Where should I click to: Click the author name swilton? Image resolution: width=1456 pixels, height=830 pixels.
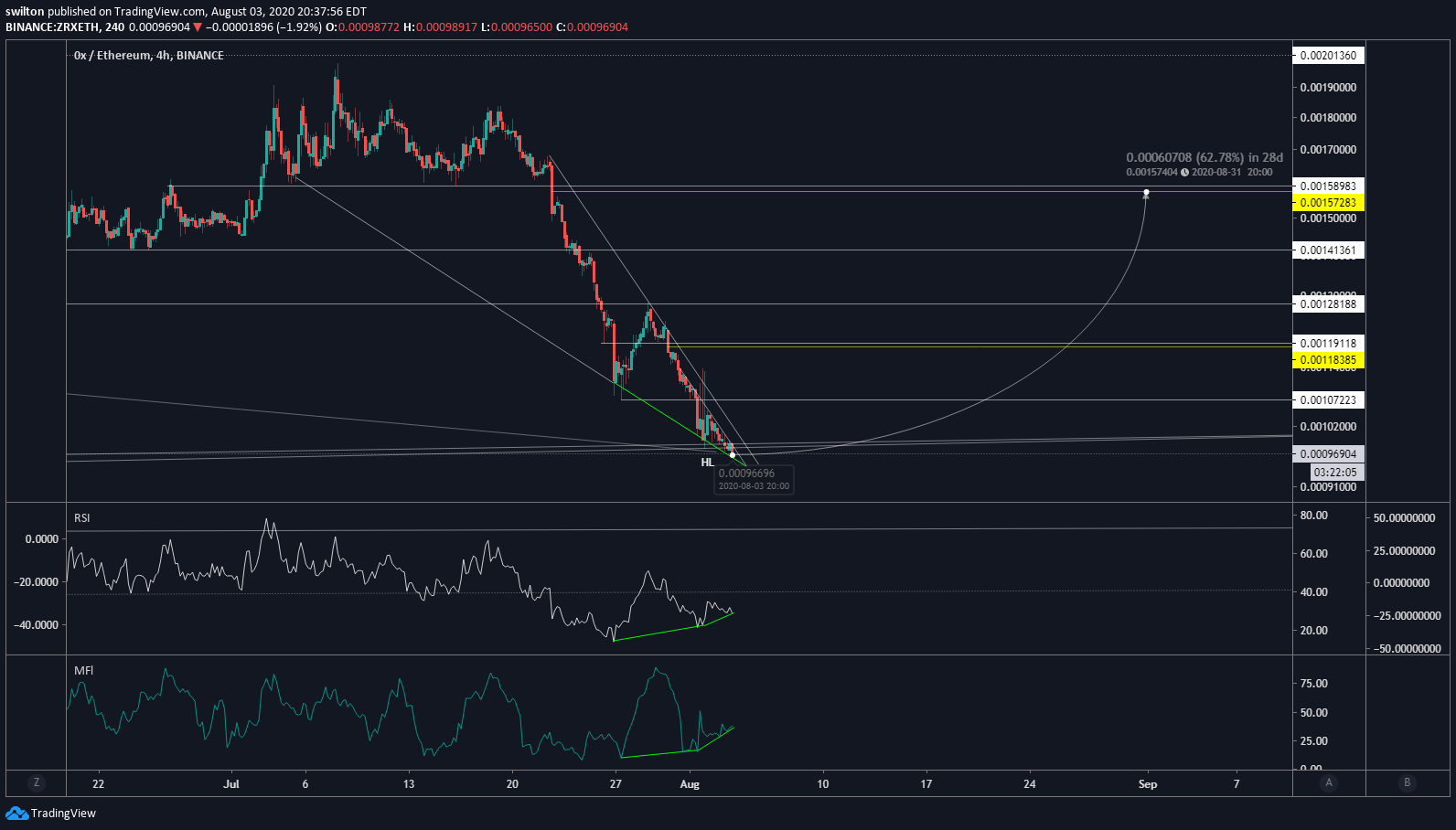click(25, 11)
